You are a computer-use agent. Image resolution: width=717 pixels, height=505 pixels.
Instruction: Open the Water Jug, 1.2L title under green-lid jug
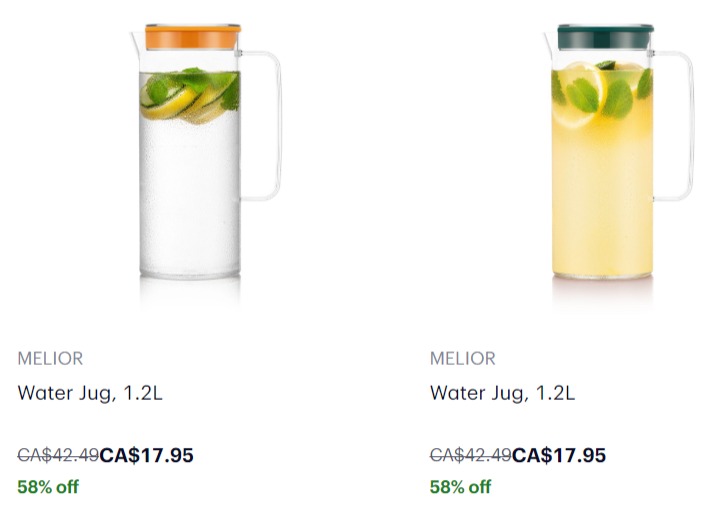coord(502,393)
